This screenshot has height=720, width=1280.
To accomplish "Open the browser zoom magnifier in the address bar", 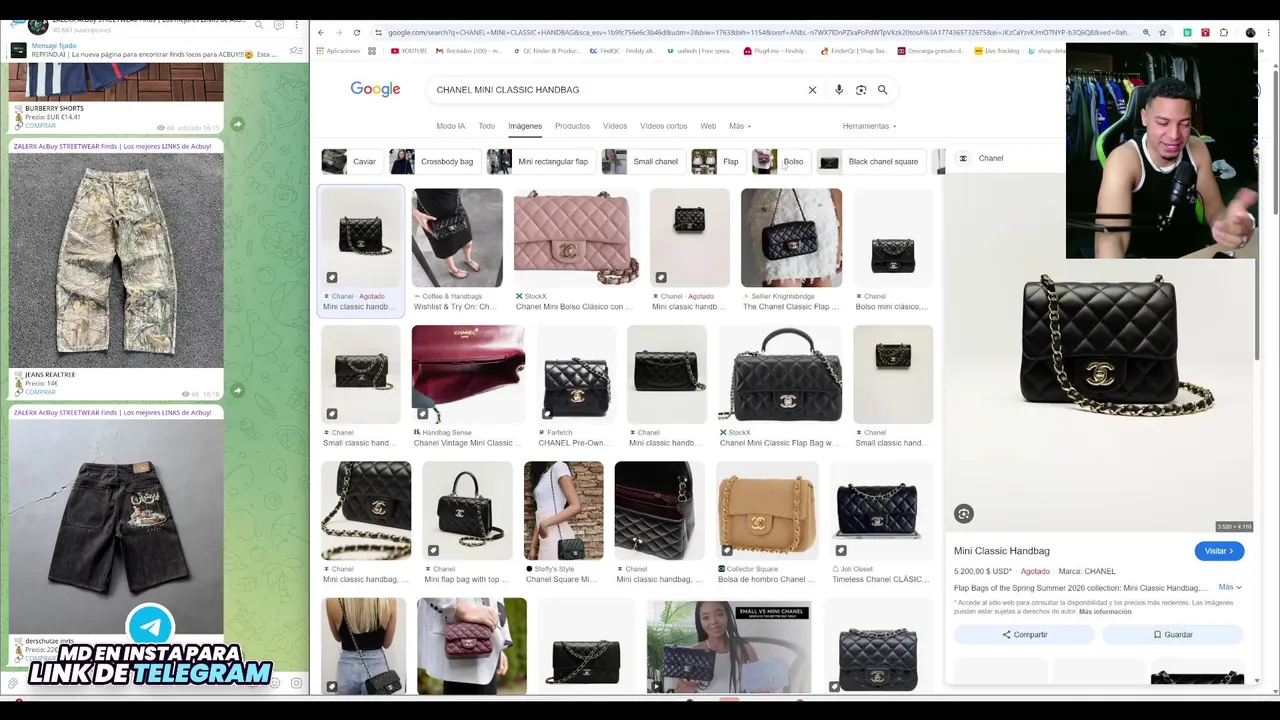I will click(1146, 33).
